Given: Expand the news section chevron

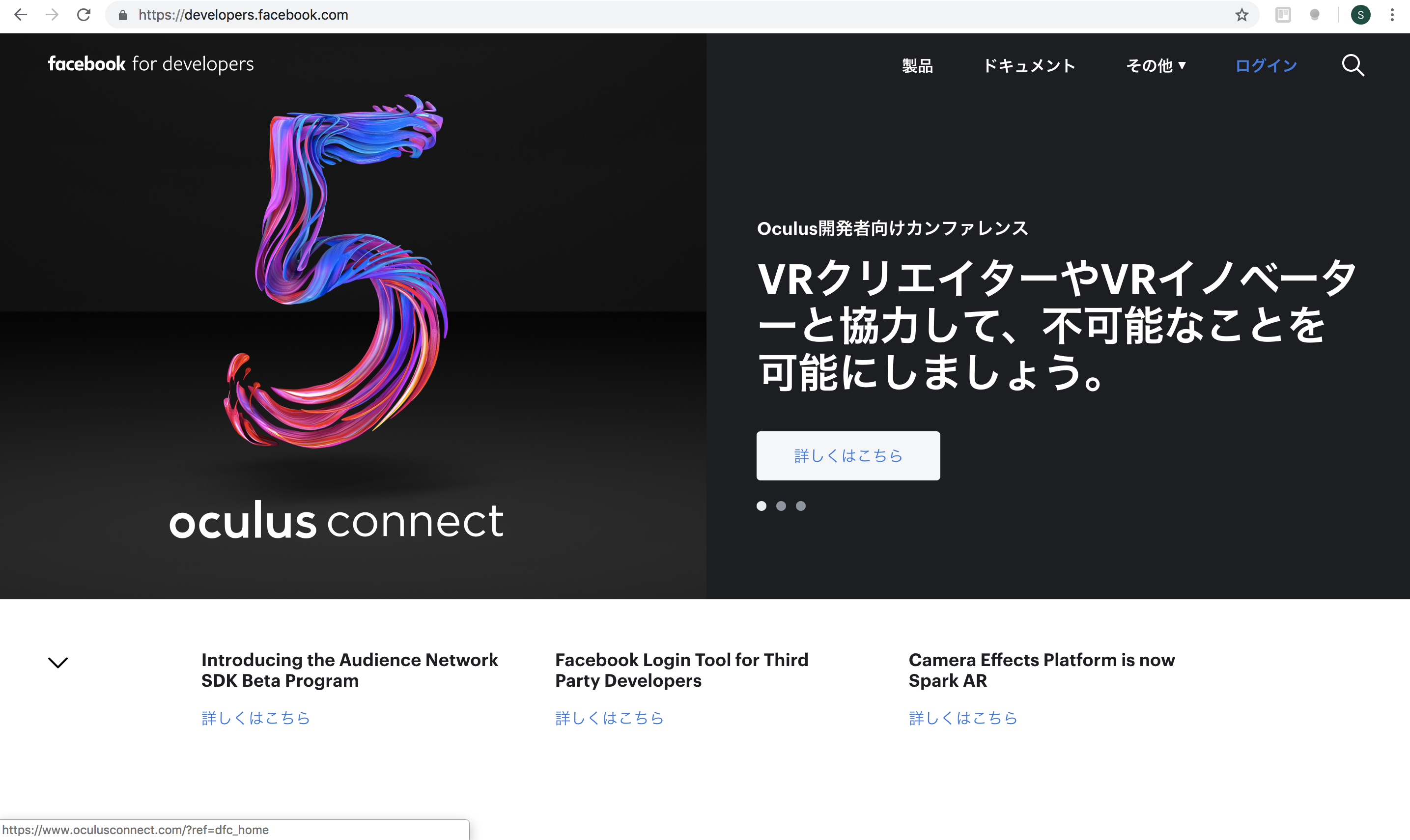Looking at the screenshot, I should pos(58,662).
